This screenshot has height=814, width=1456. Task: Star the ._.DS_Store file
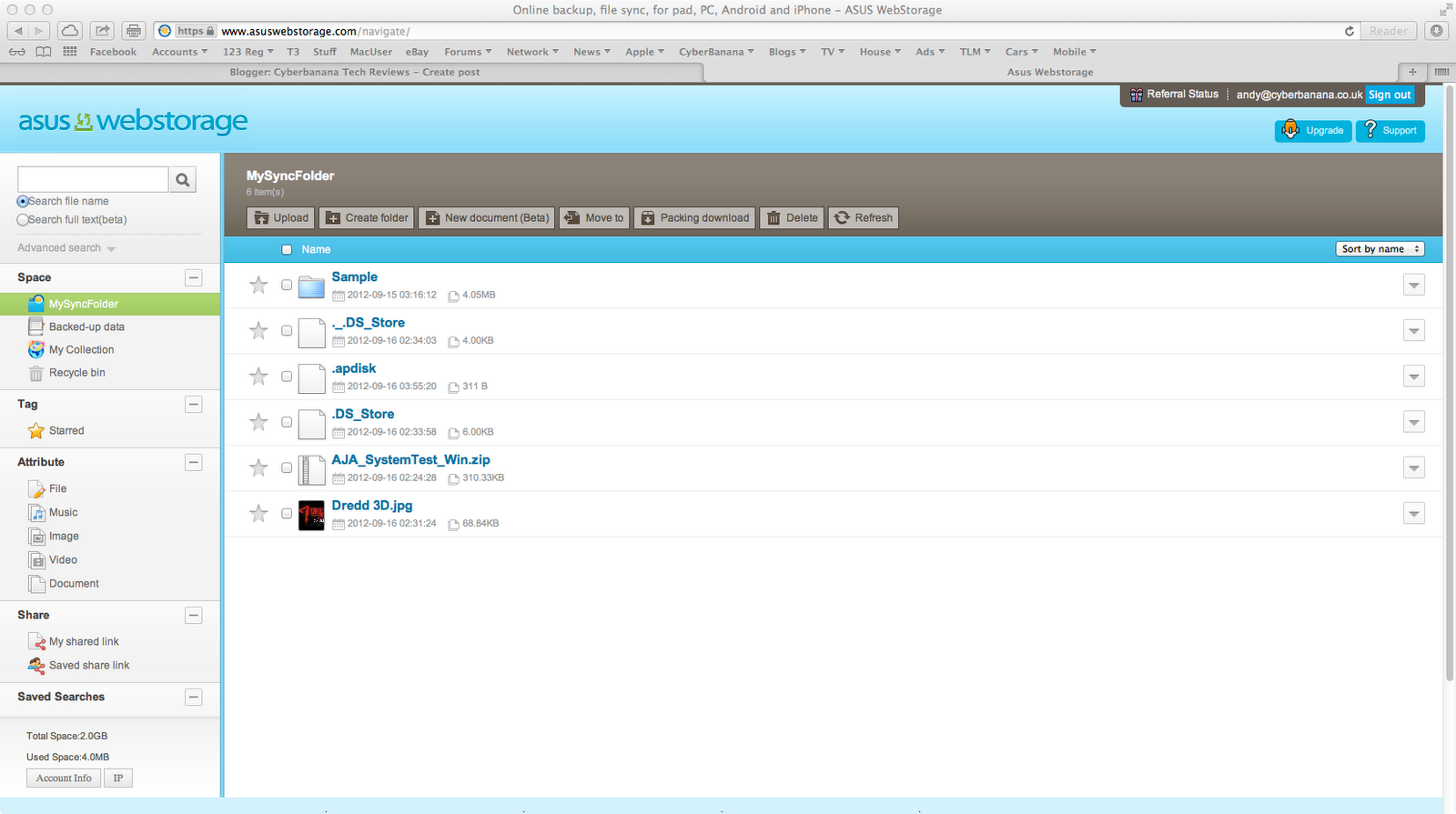pyautogui.click(x=258, y=330)
